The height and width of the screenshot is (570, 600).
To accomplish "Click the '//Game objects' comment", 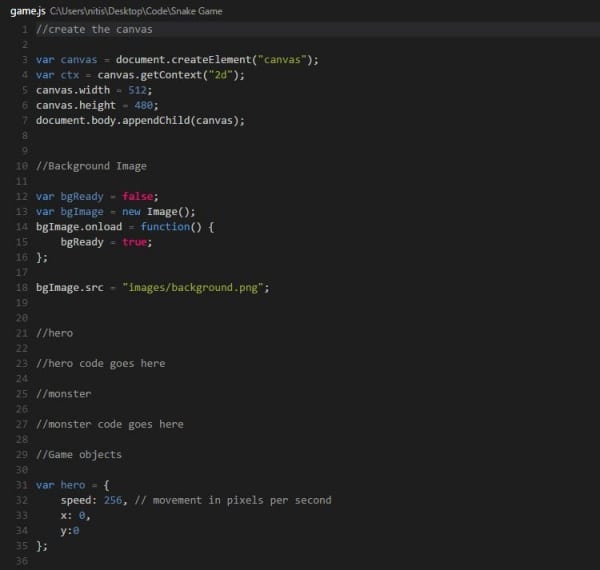I will coord(79,455).
